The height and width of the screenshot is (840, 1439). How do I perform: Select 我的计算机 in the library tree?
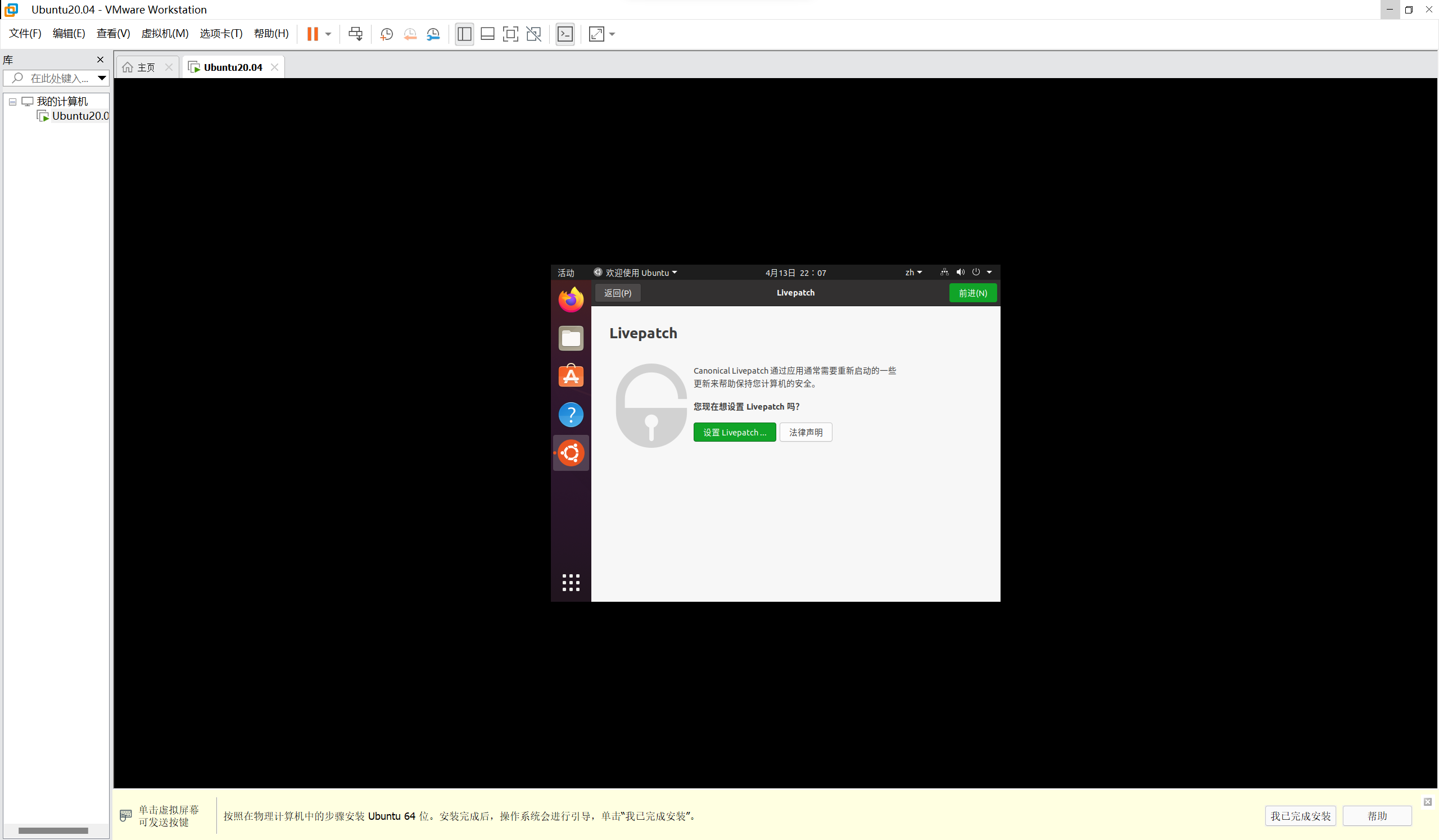[62, 101]
